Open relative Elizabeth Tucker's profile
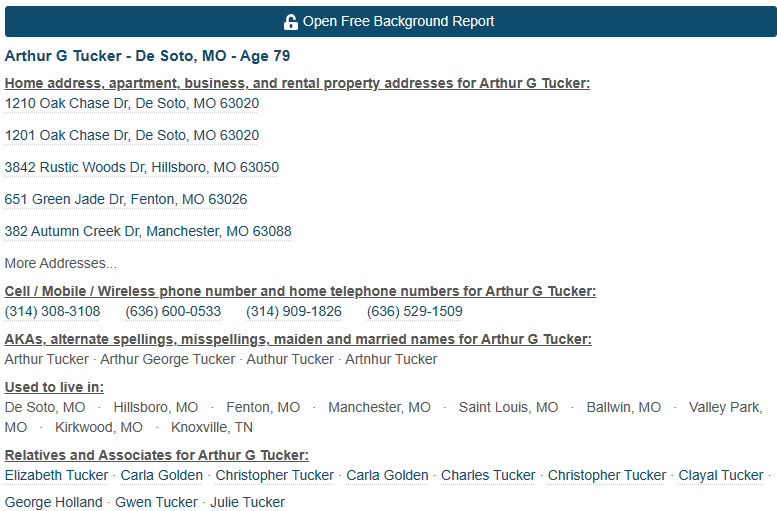This screenshot has width=777, height=511. coord(56,475)
